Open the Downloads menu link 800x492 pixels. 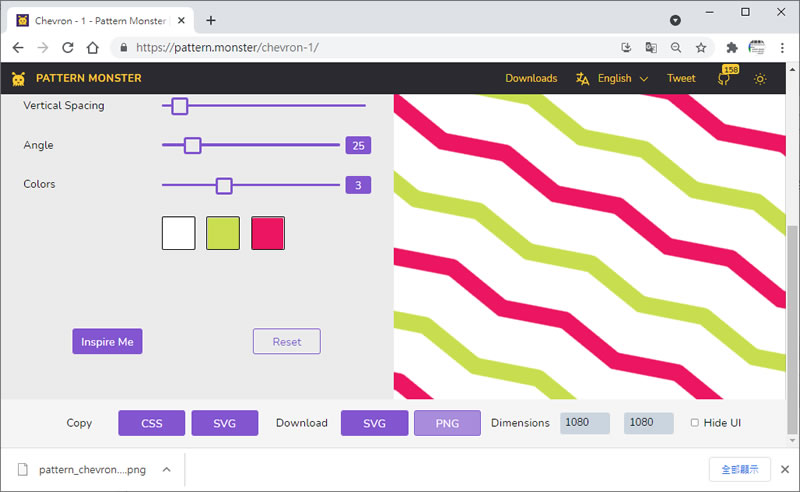tap(531, 79)
